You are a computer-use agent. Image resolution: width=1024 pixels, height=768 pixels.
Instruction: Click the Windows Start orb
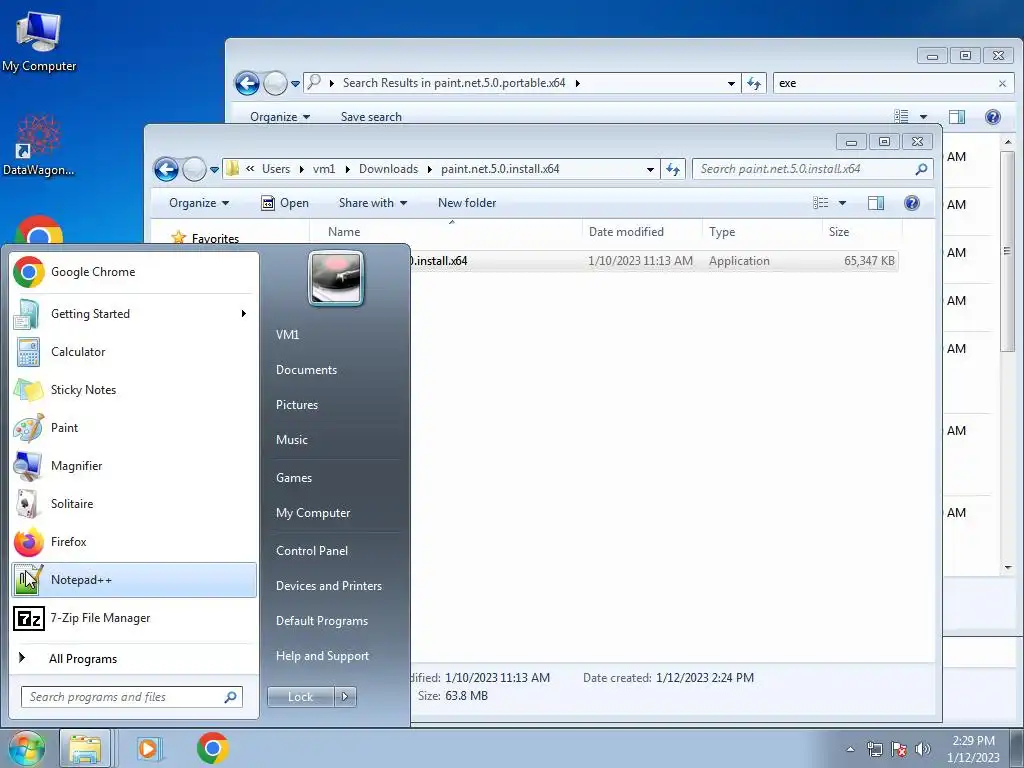(27, 748)
